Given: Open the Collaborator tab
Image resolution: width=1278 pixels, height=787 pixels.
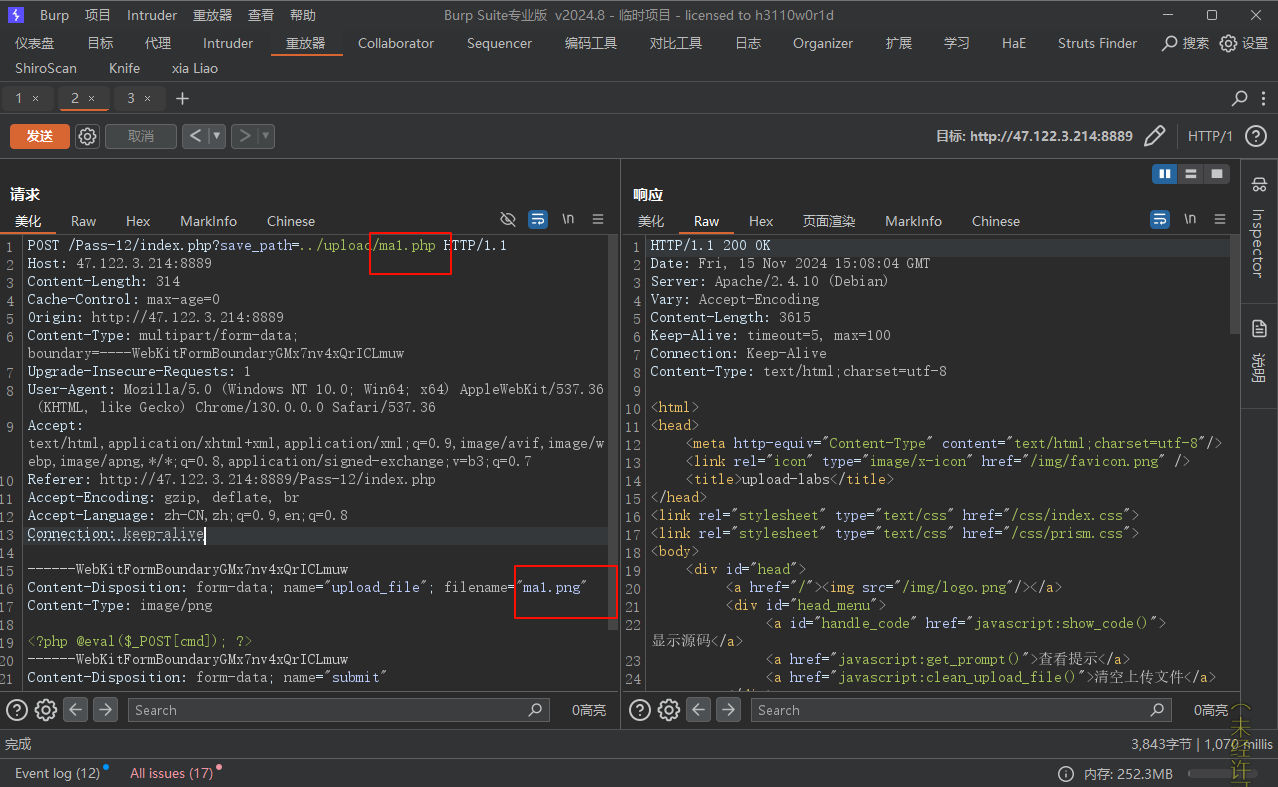Looking at the screenshot, I should tap(396, 43).
